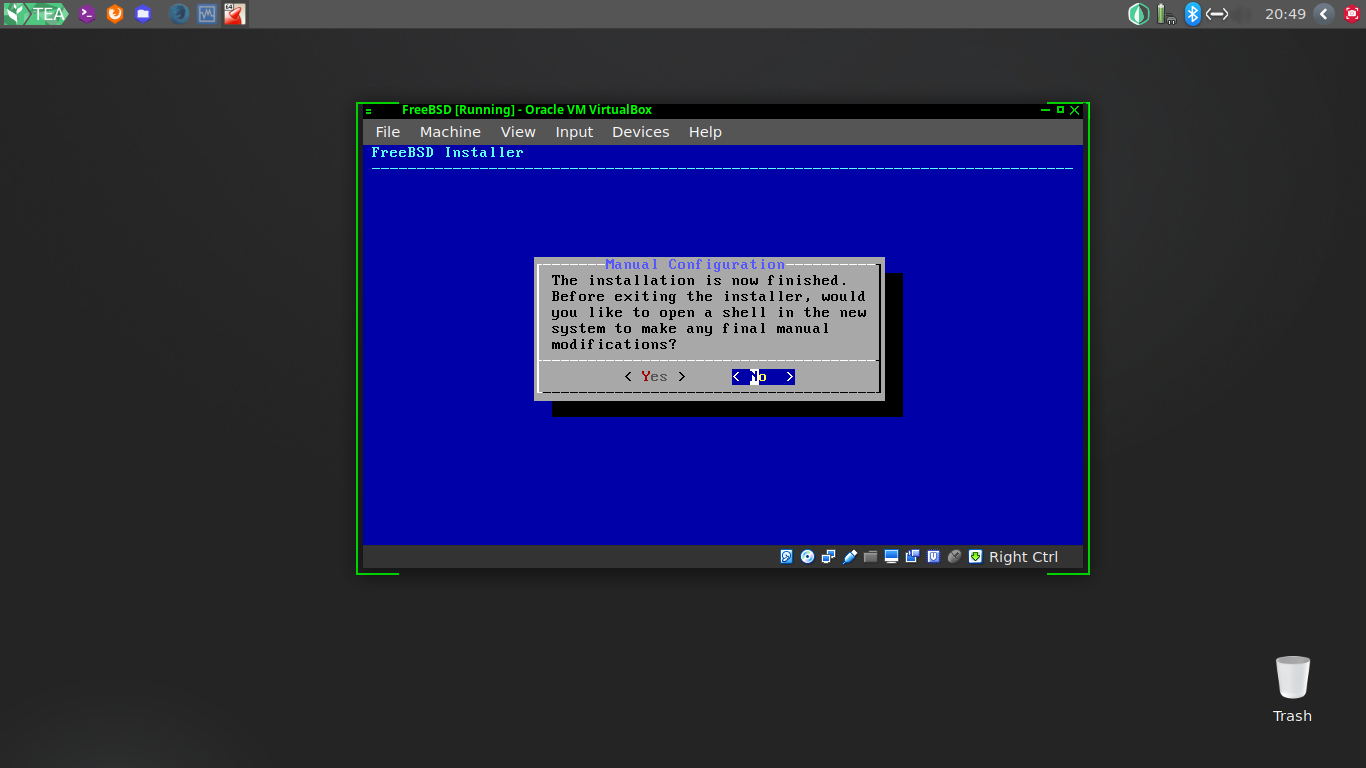Open the Input menu
The height and width of the screenshot is (768, 1366).
pyautogui.click(x=574, y=132)
